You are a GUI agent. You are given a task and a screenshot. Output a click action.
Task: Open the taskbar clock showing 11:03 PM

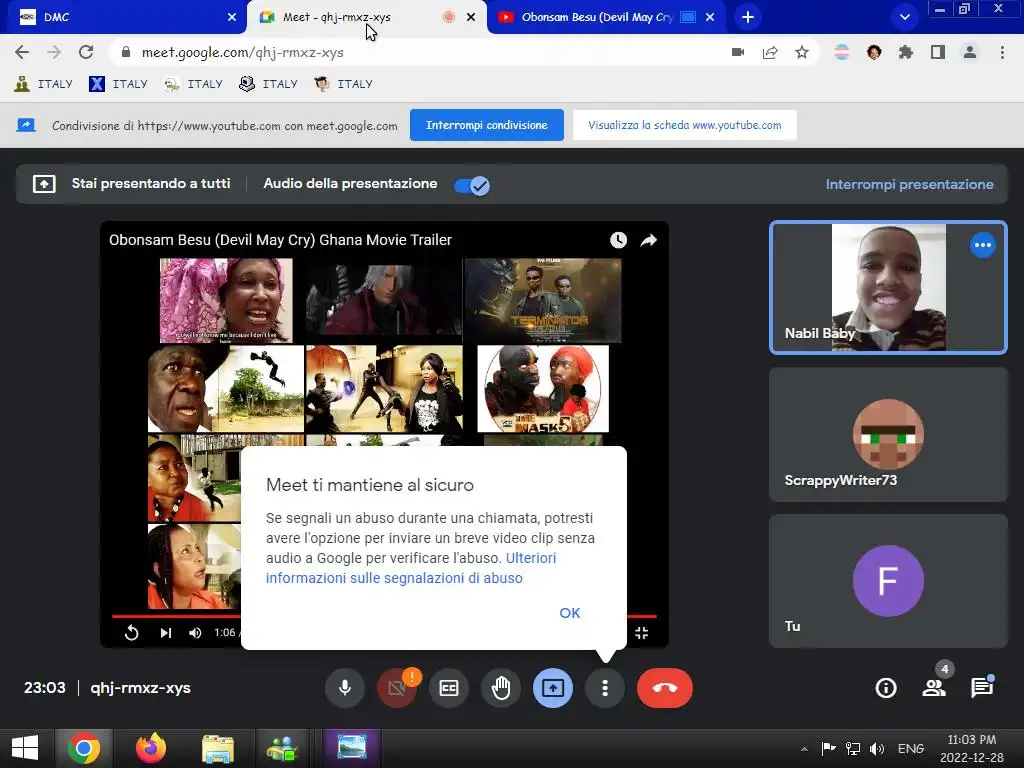coord(972,748)
